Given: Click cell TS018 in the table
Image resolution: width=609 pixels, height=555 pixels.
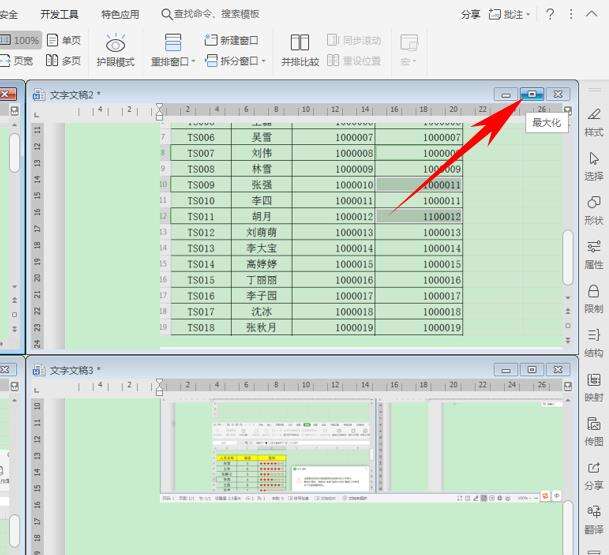Looking at the screenshot, I should tap(201, 327).
